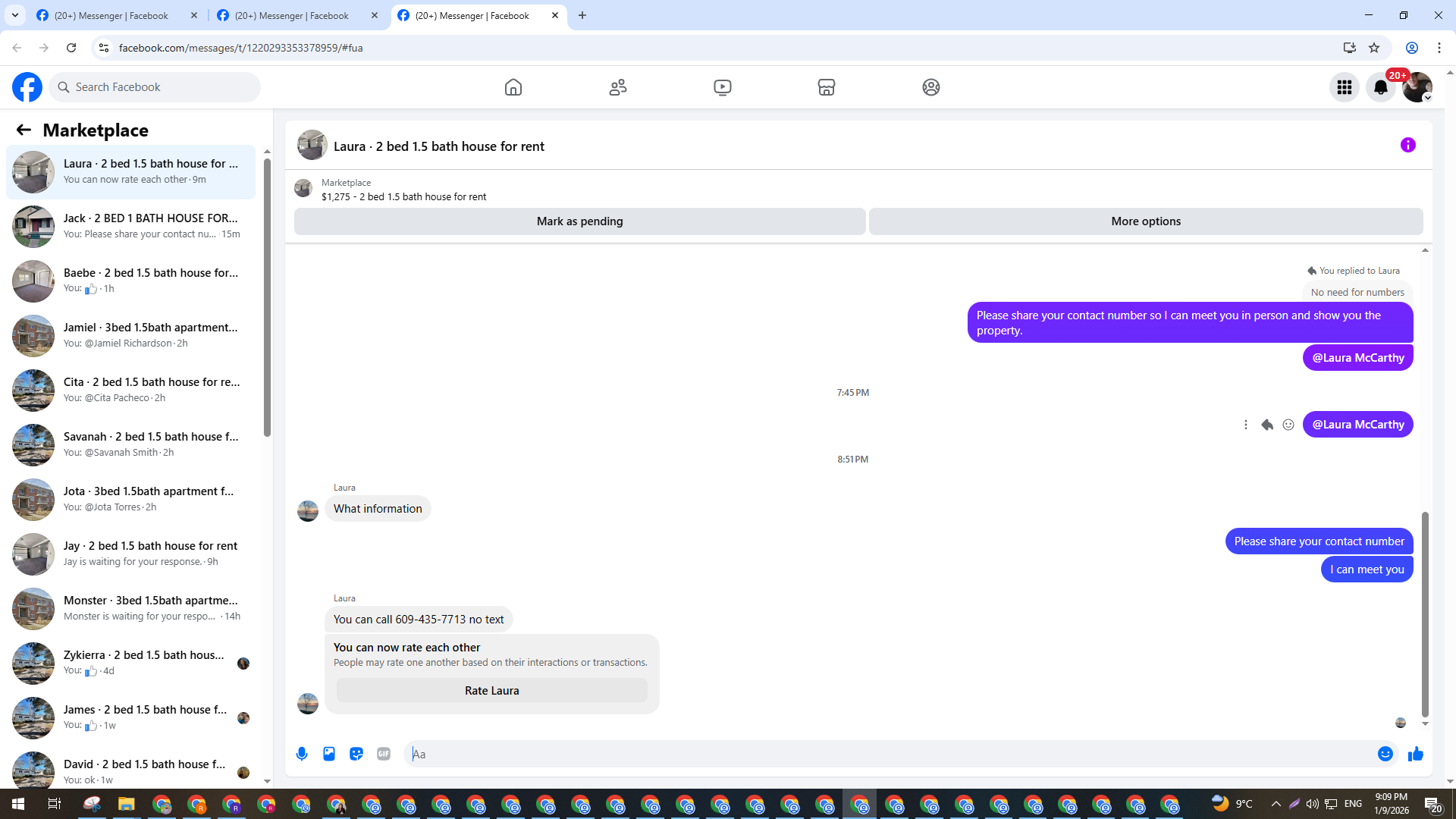This screenshot has width=1456, height=819.
Task: Open more options dots beside message
Action: [1245, 425]
